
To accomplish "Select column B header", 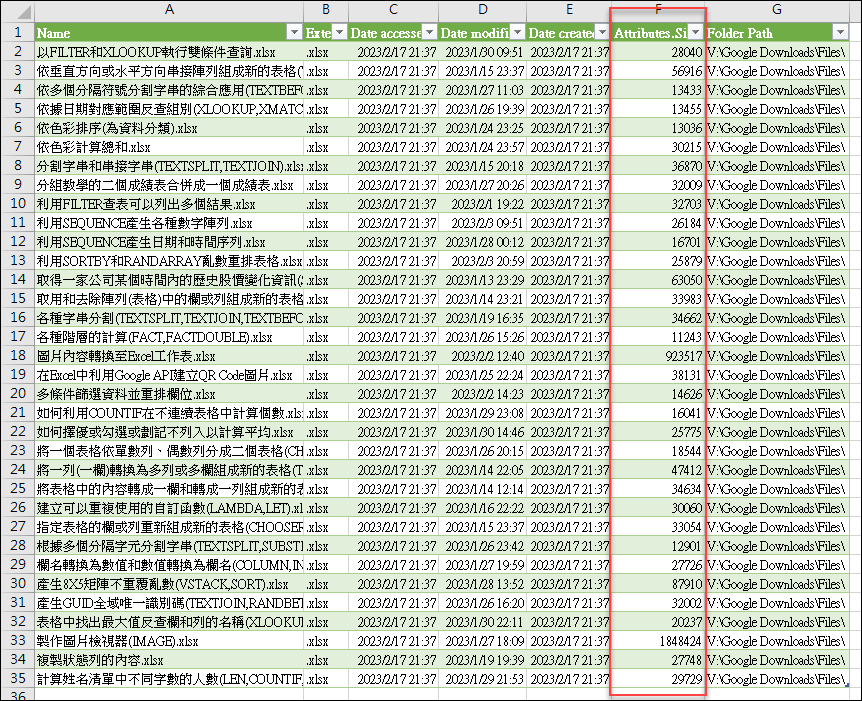I will 326,9.
